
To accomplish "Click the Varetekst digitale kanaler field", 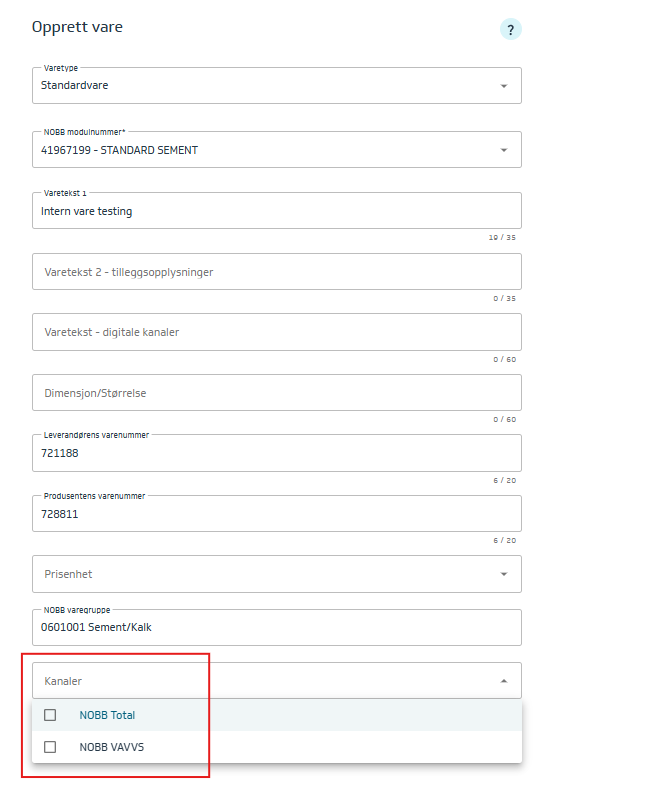I will (276, 332).
